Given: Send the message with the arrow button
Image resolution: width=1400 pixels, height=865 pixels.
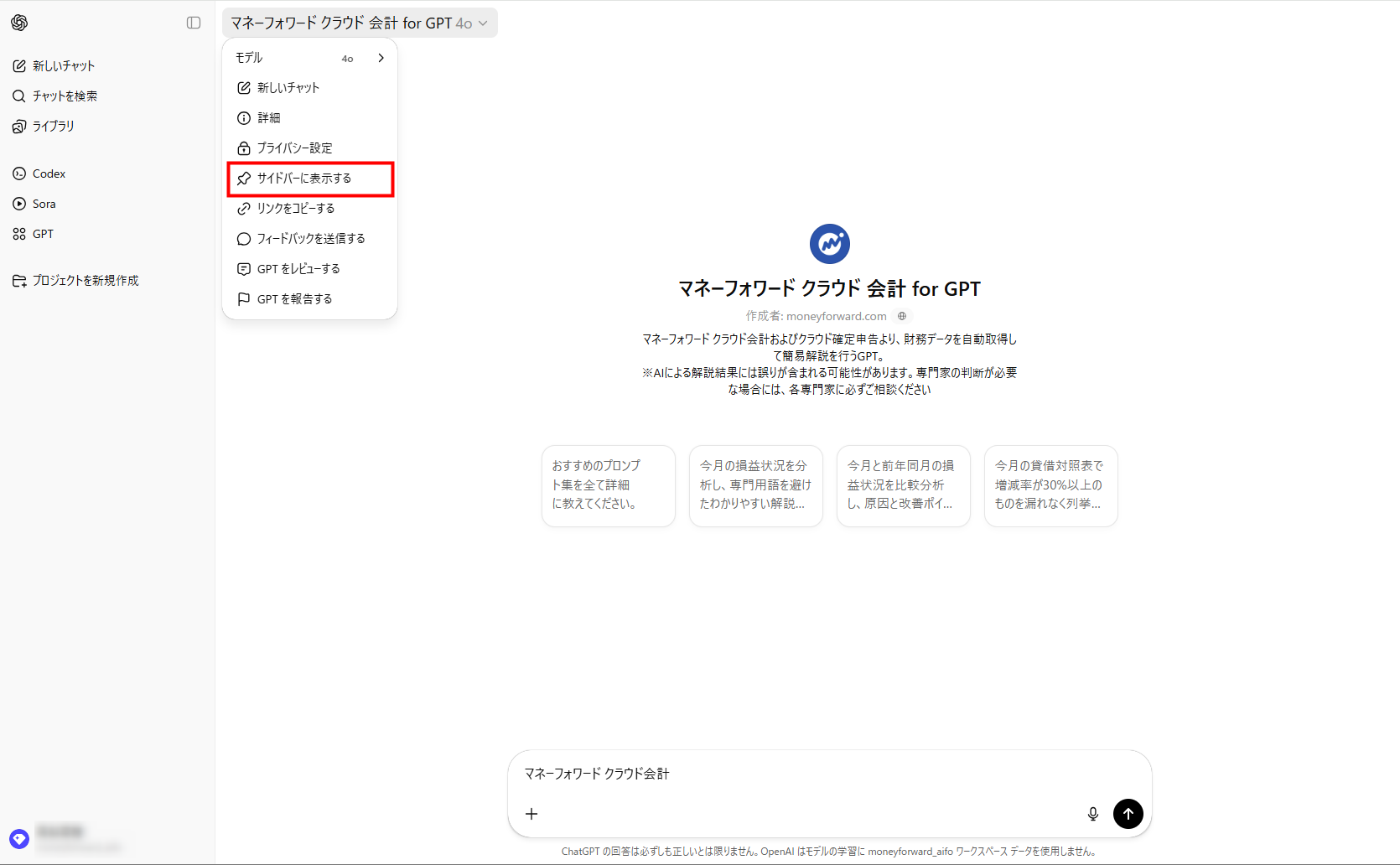Looking at the screenshot, I should coord(1128,814).
